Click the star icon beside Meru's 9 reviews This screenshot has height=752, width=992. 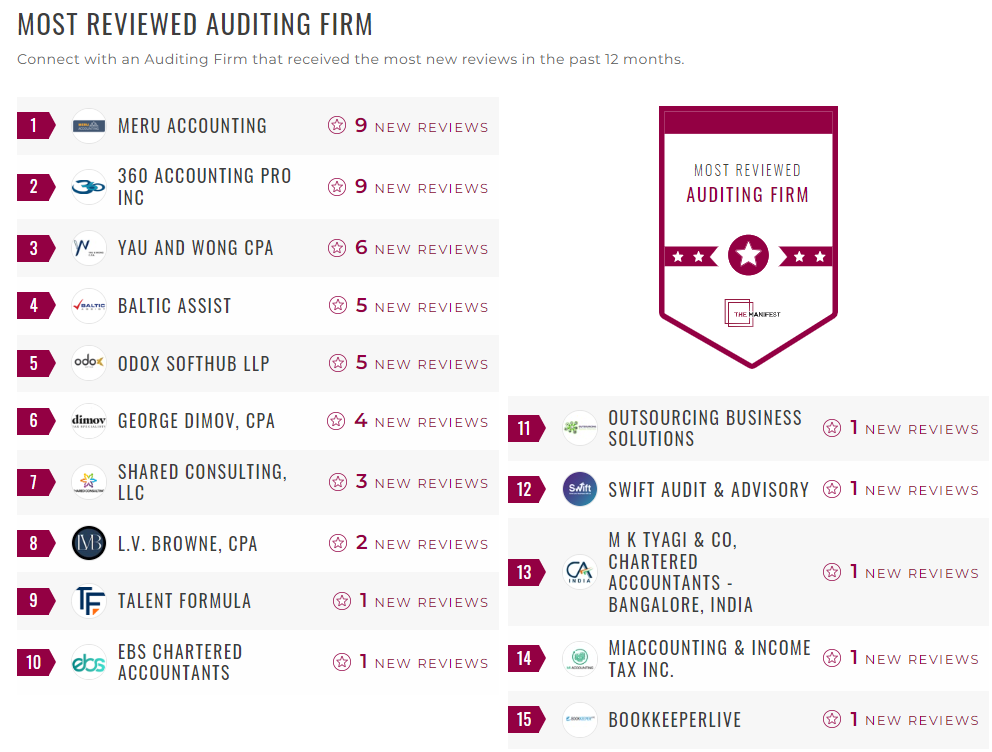(337, 126)
